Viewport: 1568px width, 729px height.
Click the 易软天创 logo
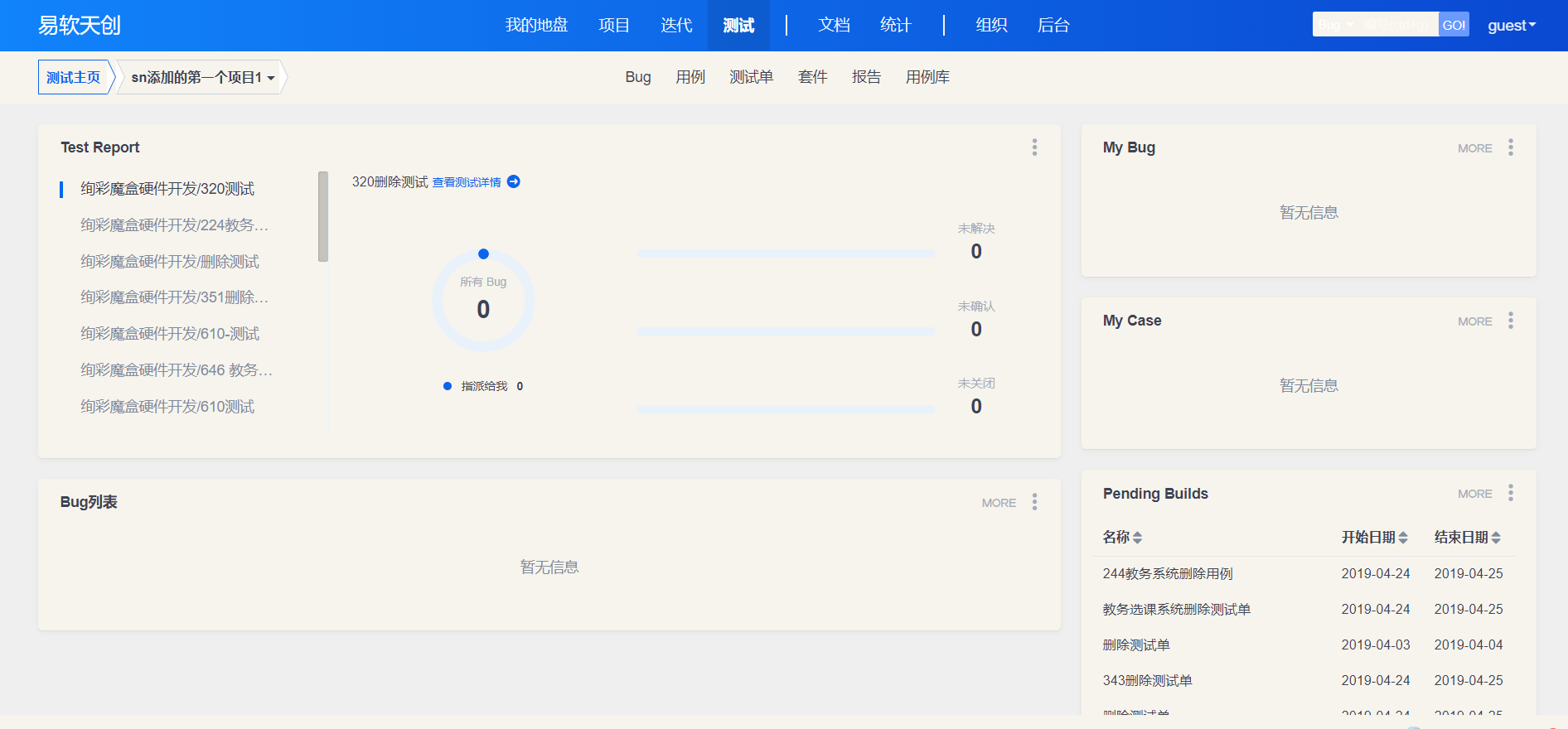click(80, 26)
